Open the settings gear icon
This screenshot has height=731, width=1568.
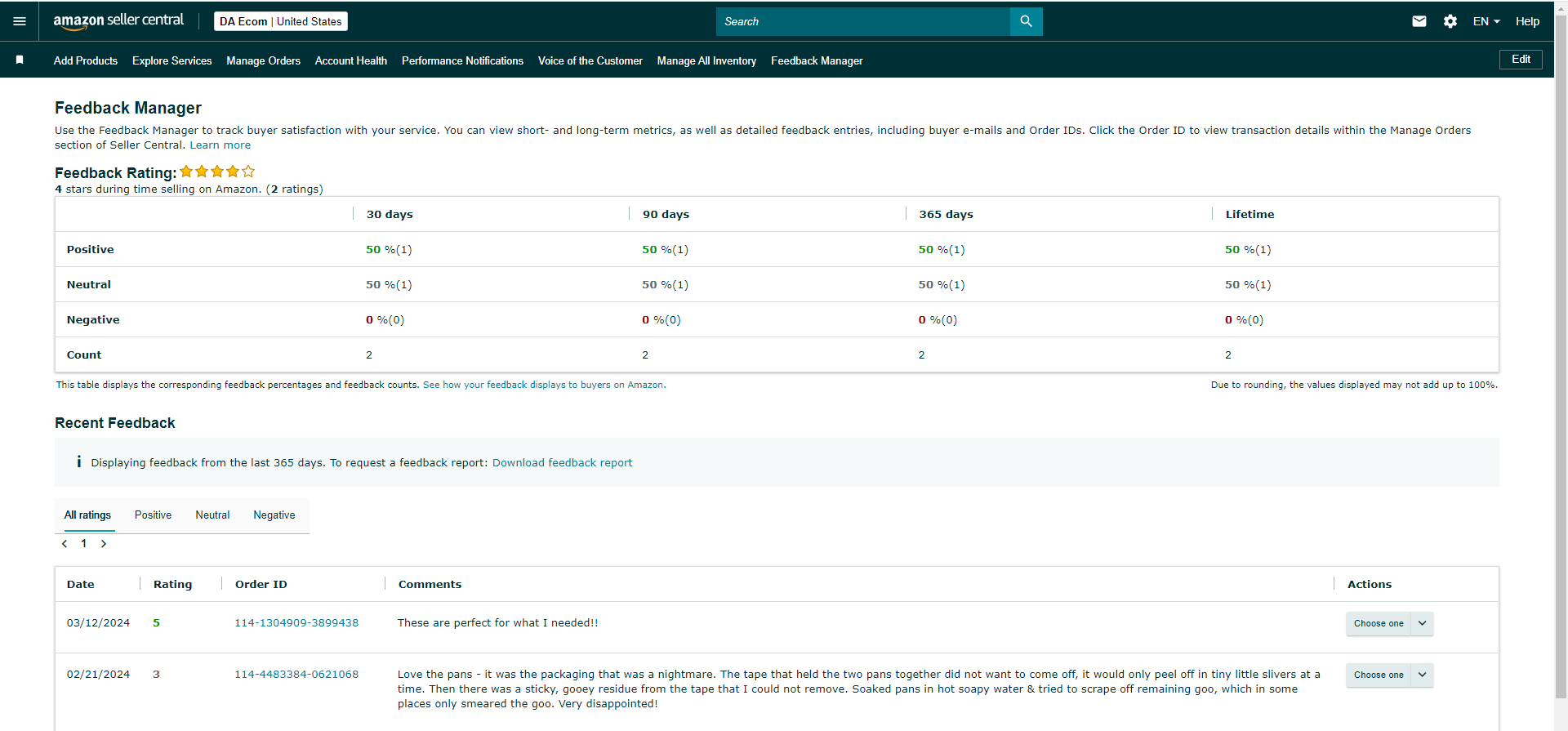coord(1450,21)
